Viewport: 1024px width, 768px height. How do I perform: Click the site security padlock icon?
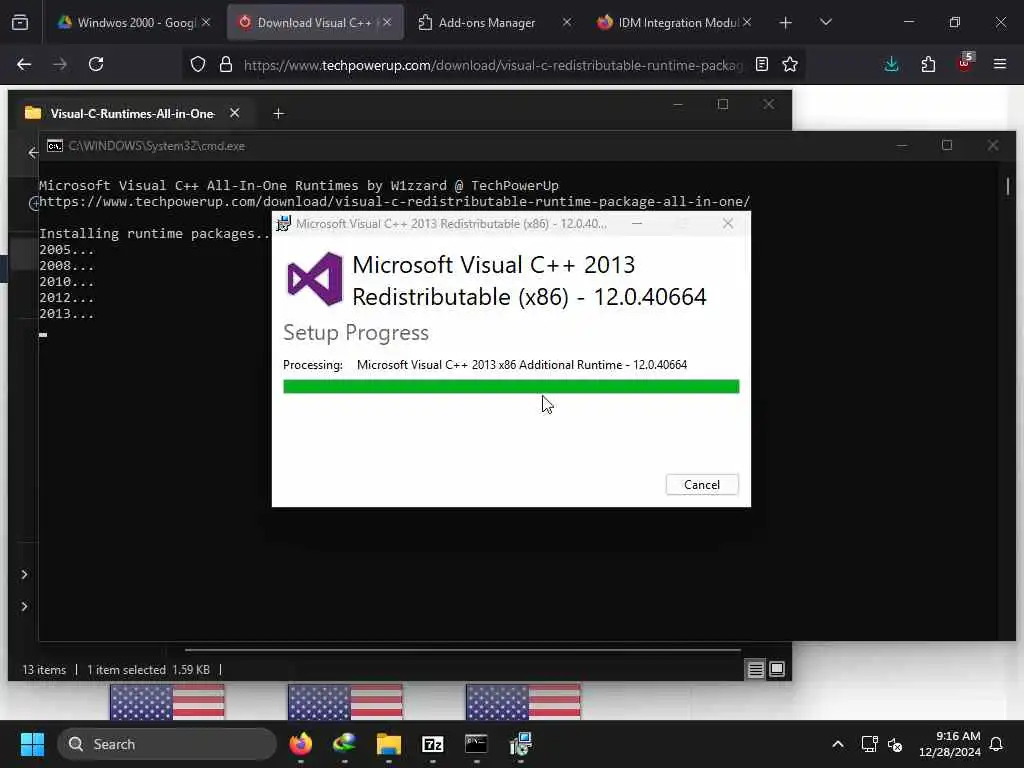[225, 64]
